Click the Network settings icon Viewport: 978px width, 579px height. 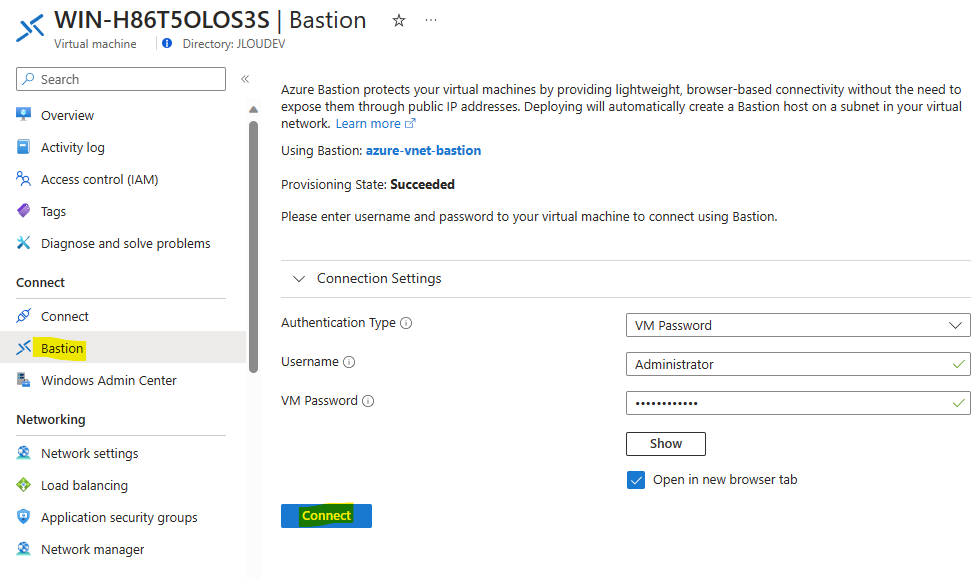pyautogui.click(x=23, y=453)
